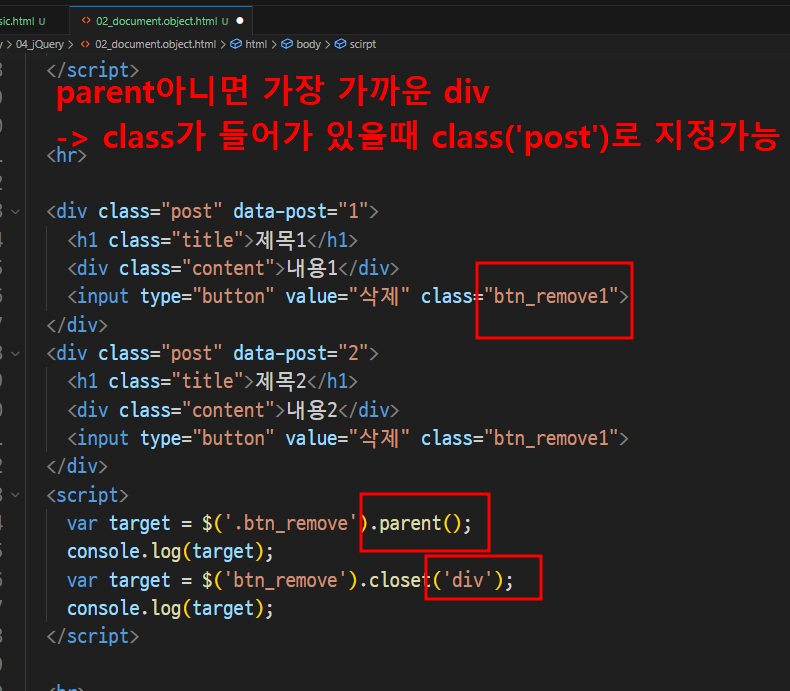Viewport: 790px width, 691px height.
Task: Click the 'btn_remove' selector before closet
Action: (x=285, y=580)
